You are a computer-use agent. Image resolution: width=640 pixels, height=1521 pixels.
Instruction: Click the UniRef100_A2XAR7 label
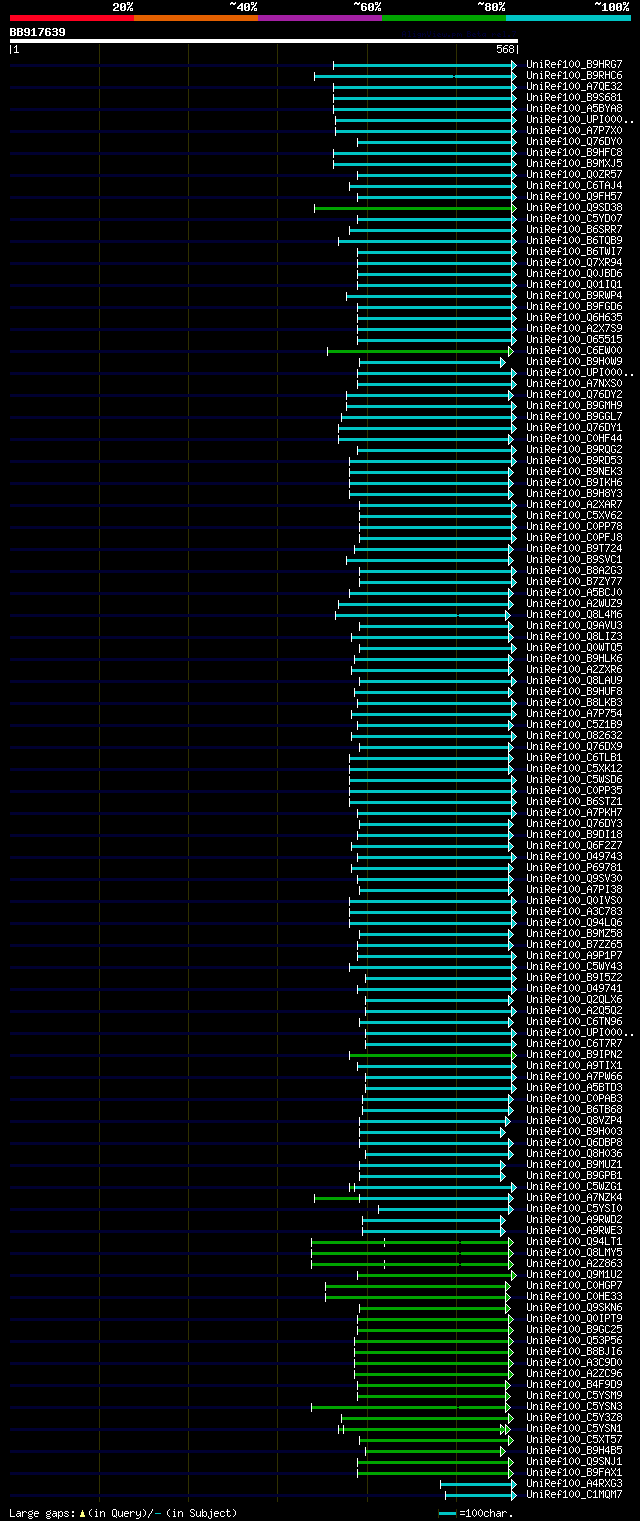(573, 504)
